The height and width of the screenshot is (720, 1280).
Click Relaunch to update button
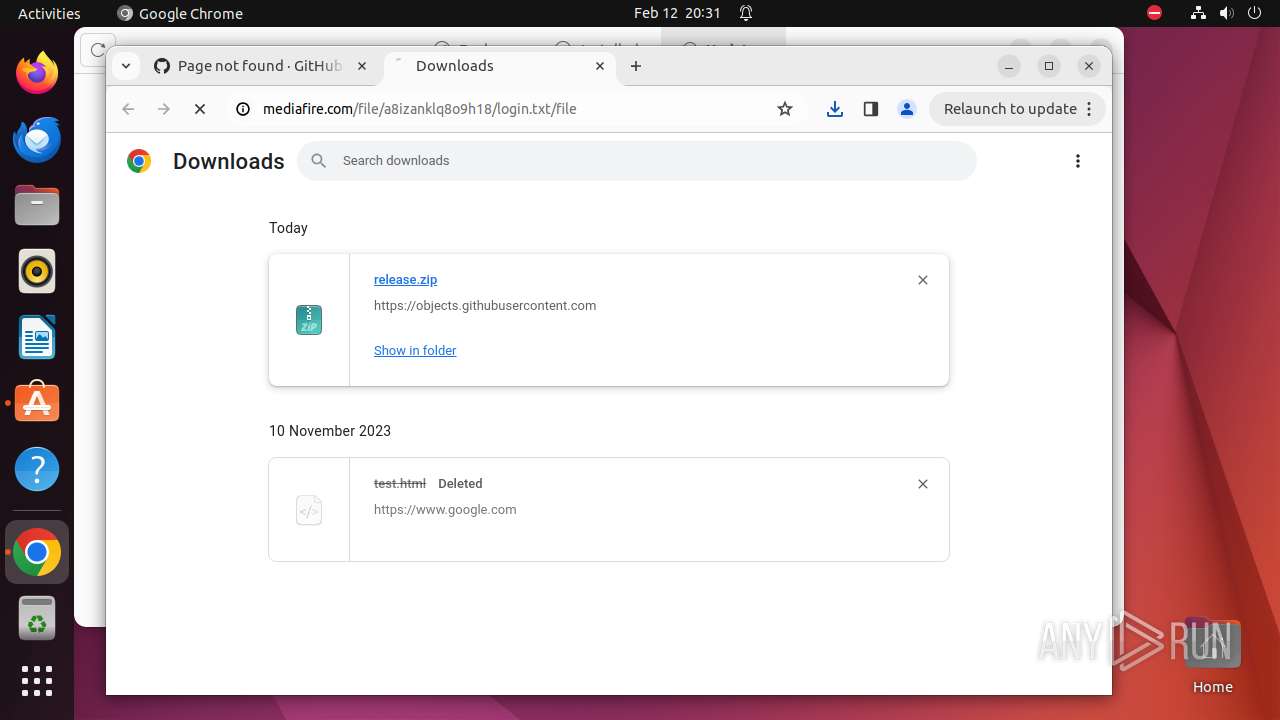click(x=1018, y=109)
